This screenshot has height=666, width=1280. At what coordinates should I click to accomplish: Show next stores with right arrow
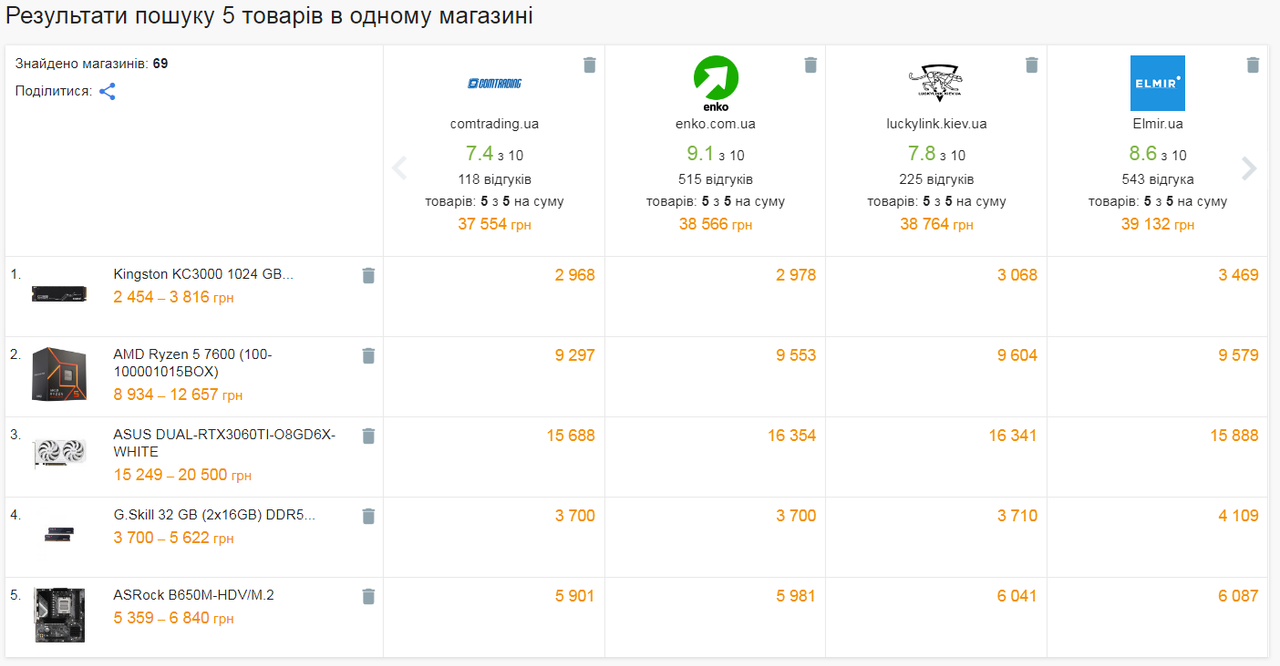click(1249, 168)
